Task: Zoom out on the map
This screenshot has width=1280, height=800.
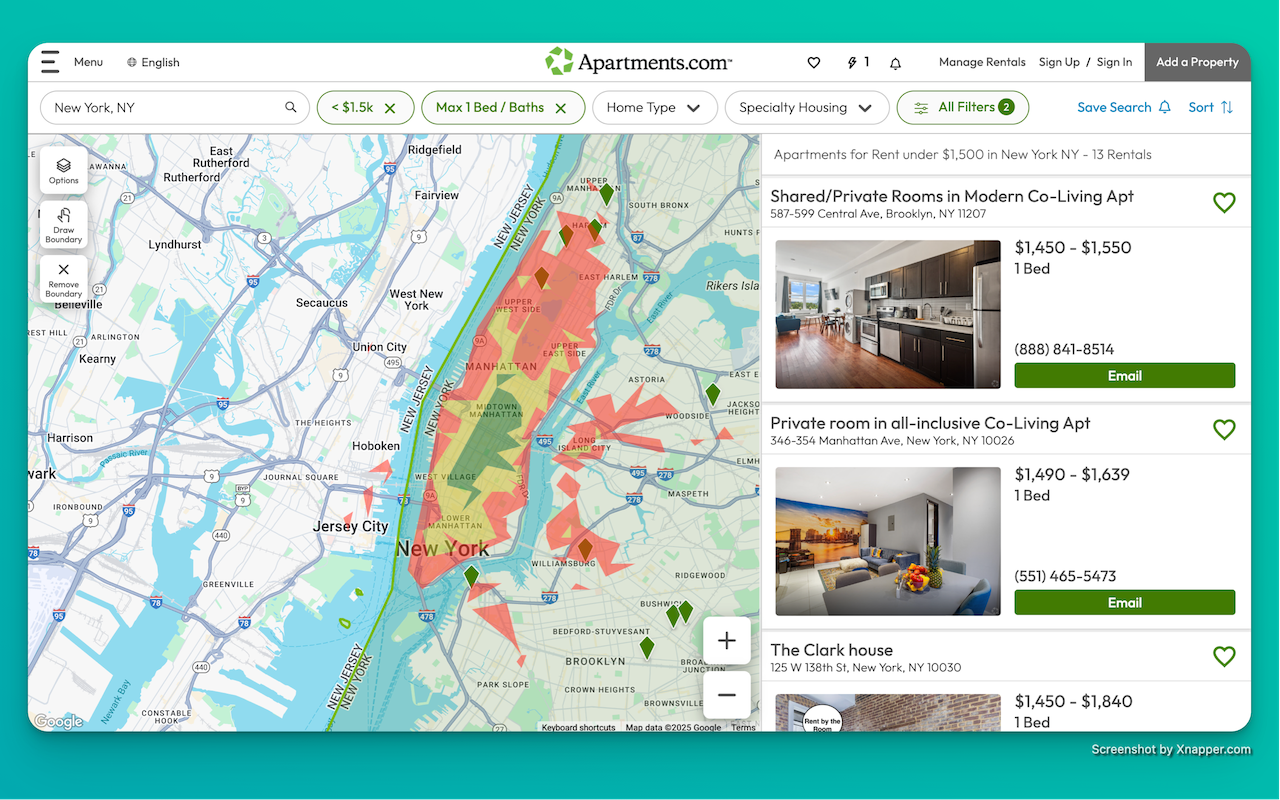Action: point(727,695)
